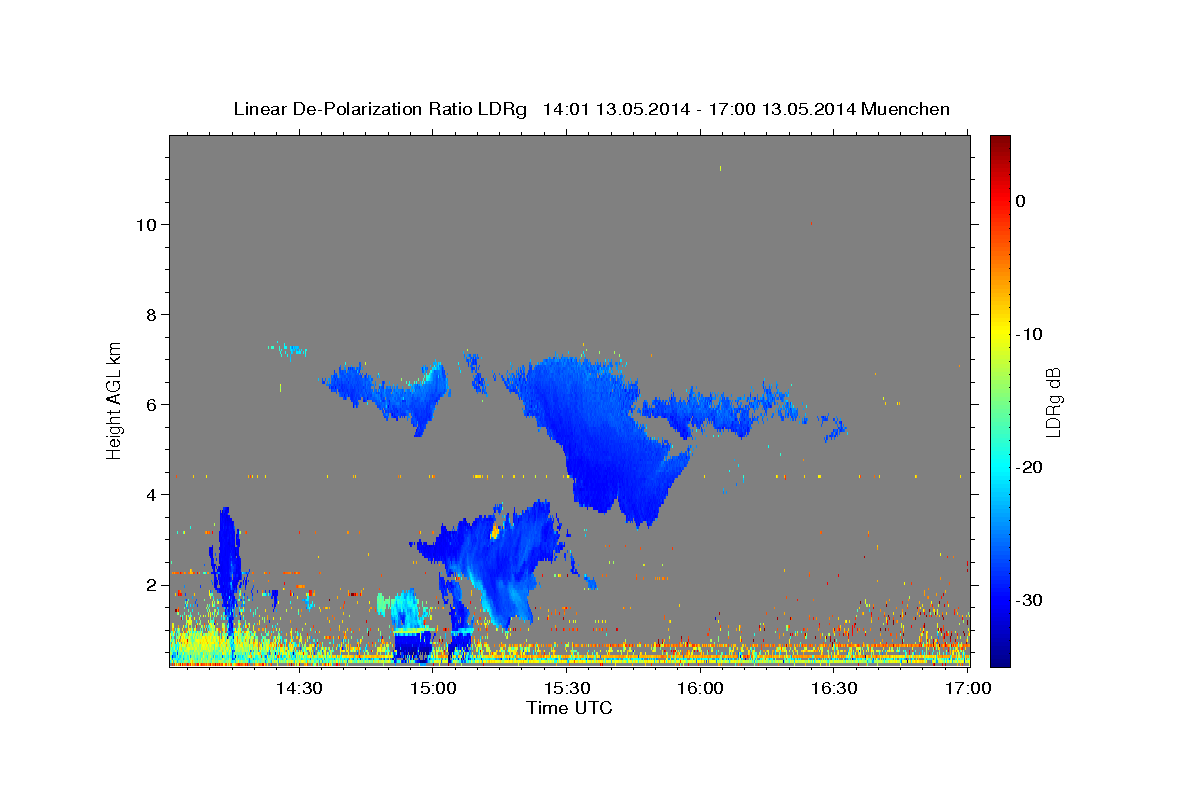This screenshot has width=1200, height=800.
Task: Click the 16:30 time tick label
Action: coord(834,688)
